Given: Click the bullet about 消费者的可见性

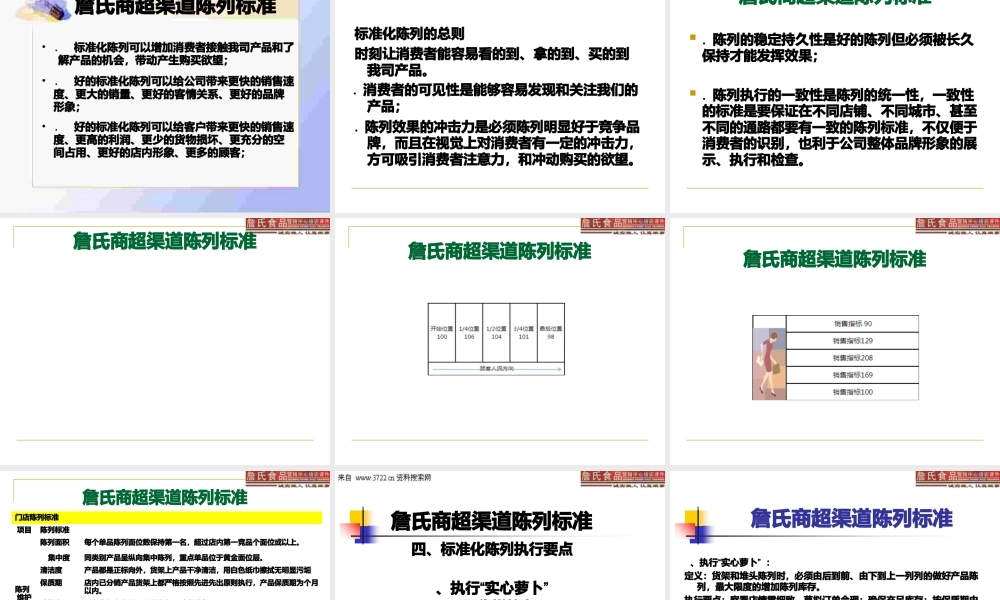Looking at the screenshot, I should 496,98.
